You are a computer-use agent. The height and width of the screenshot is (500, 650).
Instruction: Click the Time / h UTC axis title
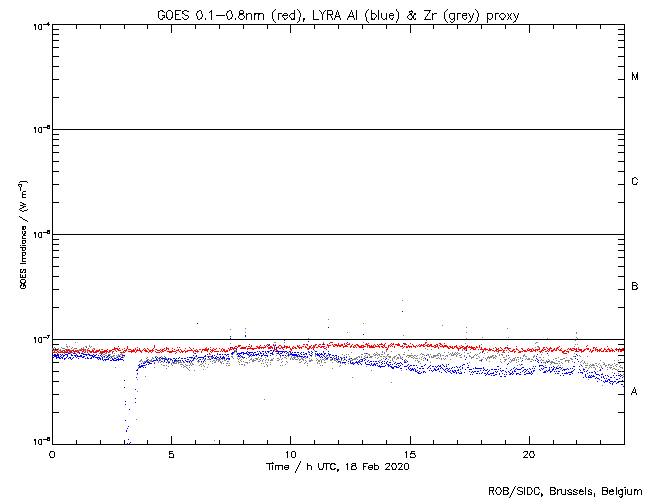[338, 466]
